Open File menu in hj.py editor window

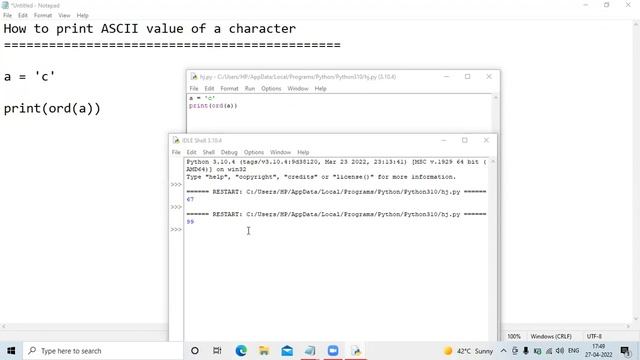pos(194,89)
